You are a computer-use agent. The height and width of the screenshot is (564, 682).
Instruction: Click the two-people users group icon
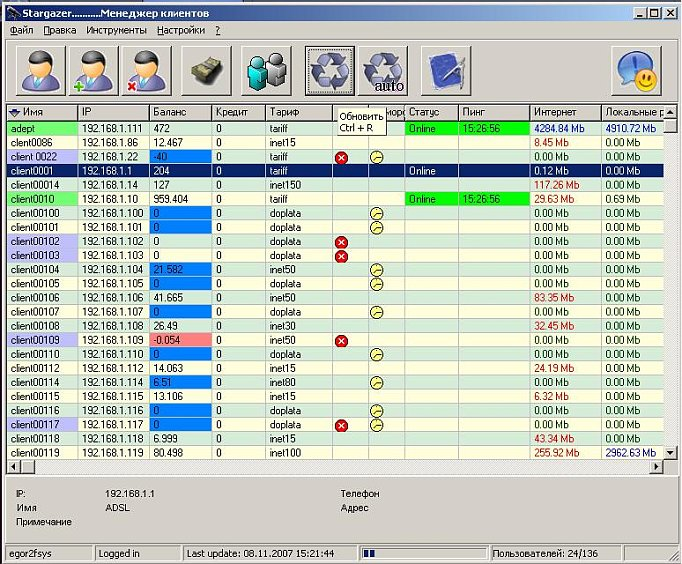[x=267, y=70]
